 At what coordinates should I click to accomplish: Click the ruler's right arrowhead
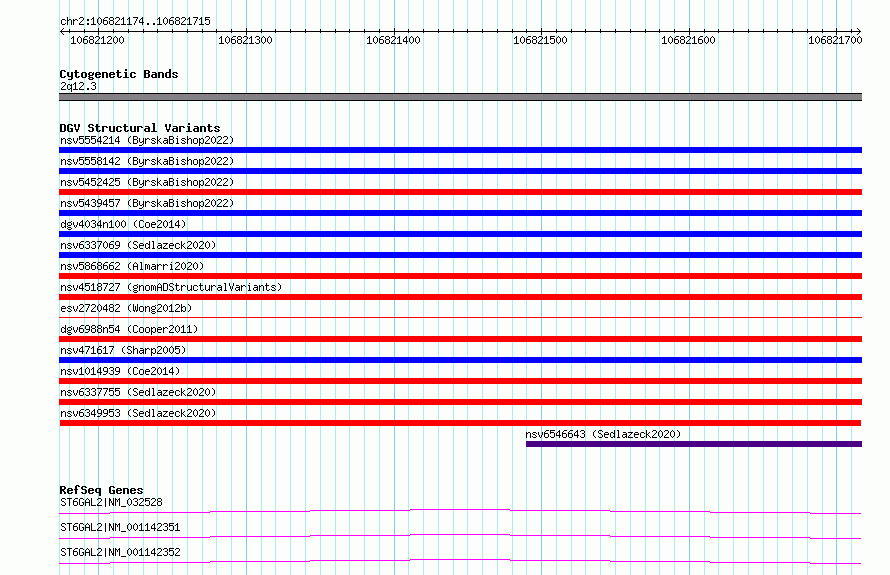pyautogui.click(x=859, y=32)
